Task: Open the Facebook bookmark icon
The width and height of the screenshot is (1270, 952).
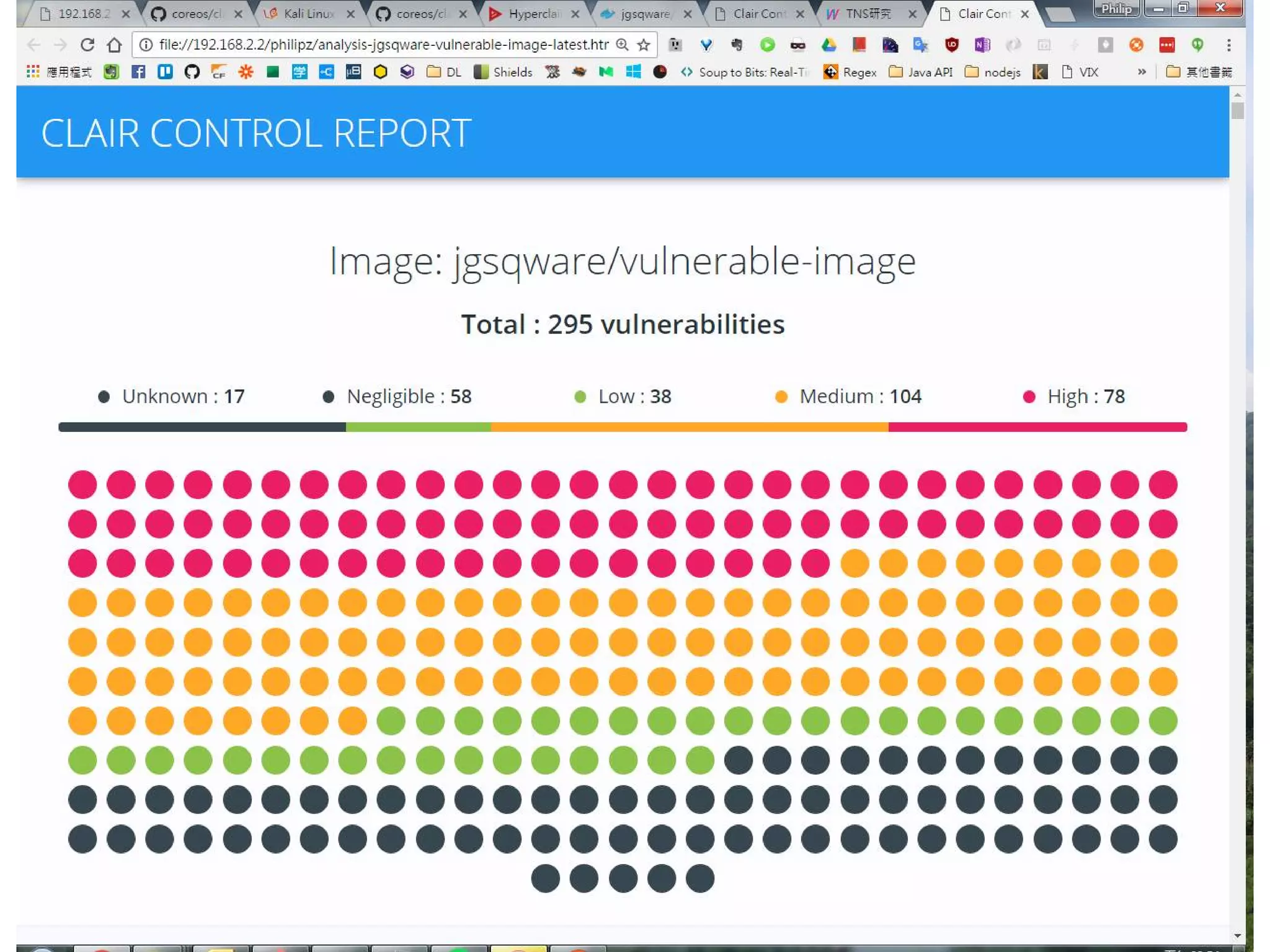Action: (138, 72)
